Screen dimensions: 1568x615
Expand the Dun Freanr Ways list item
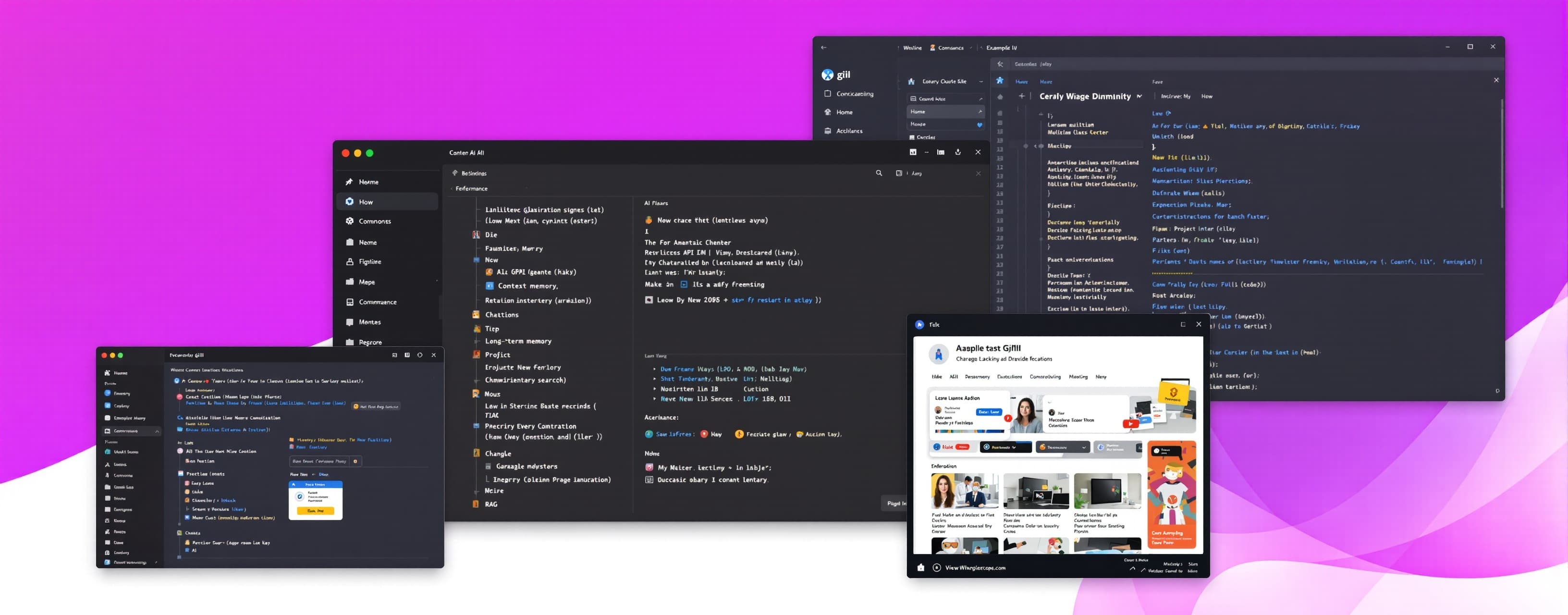pos(654,369)
